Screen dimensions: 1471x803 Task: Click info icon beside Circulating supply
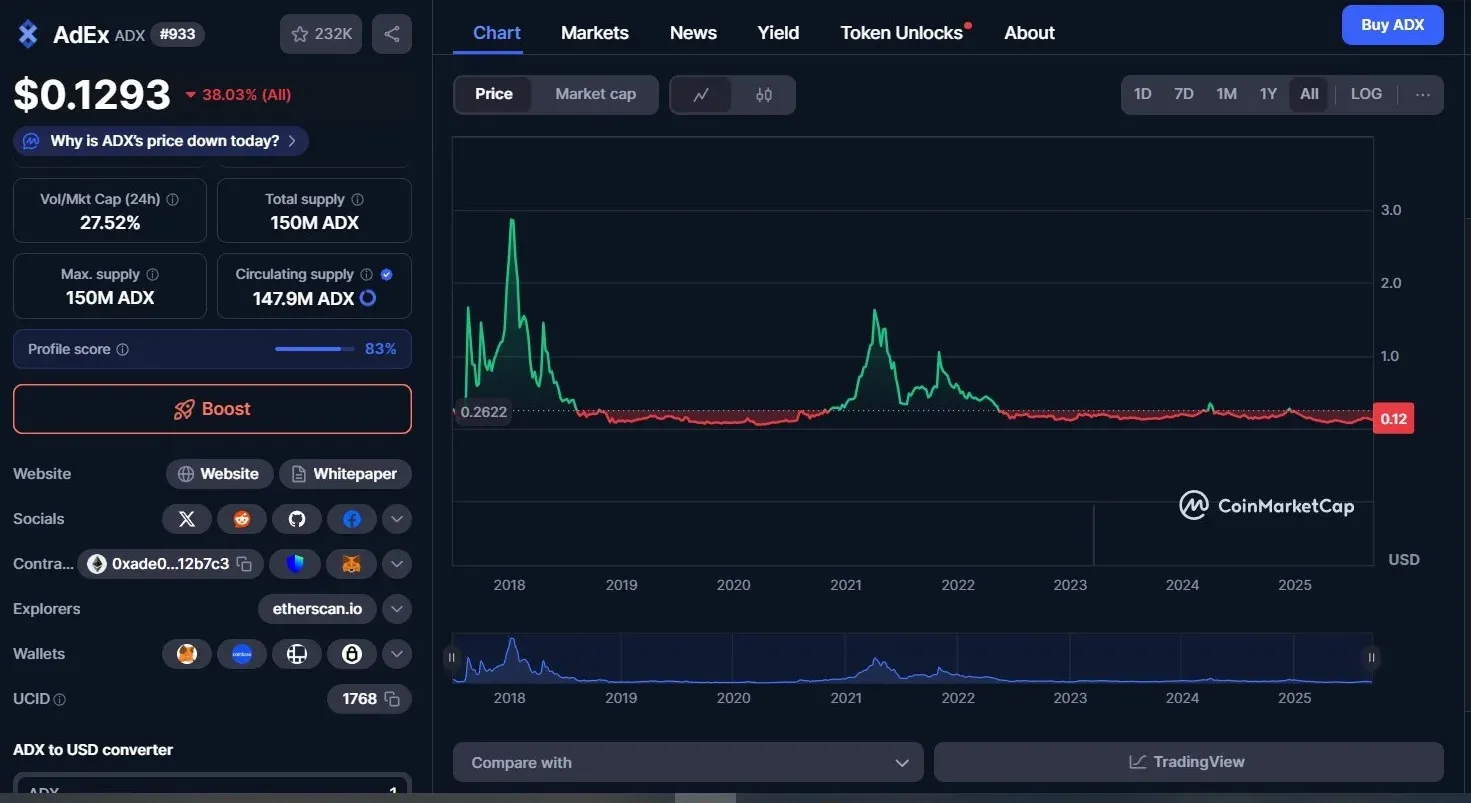[367, 274]
